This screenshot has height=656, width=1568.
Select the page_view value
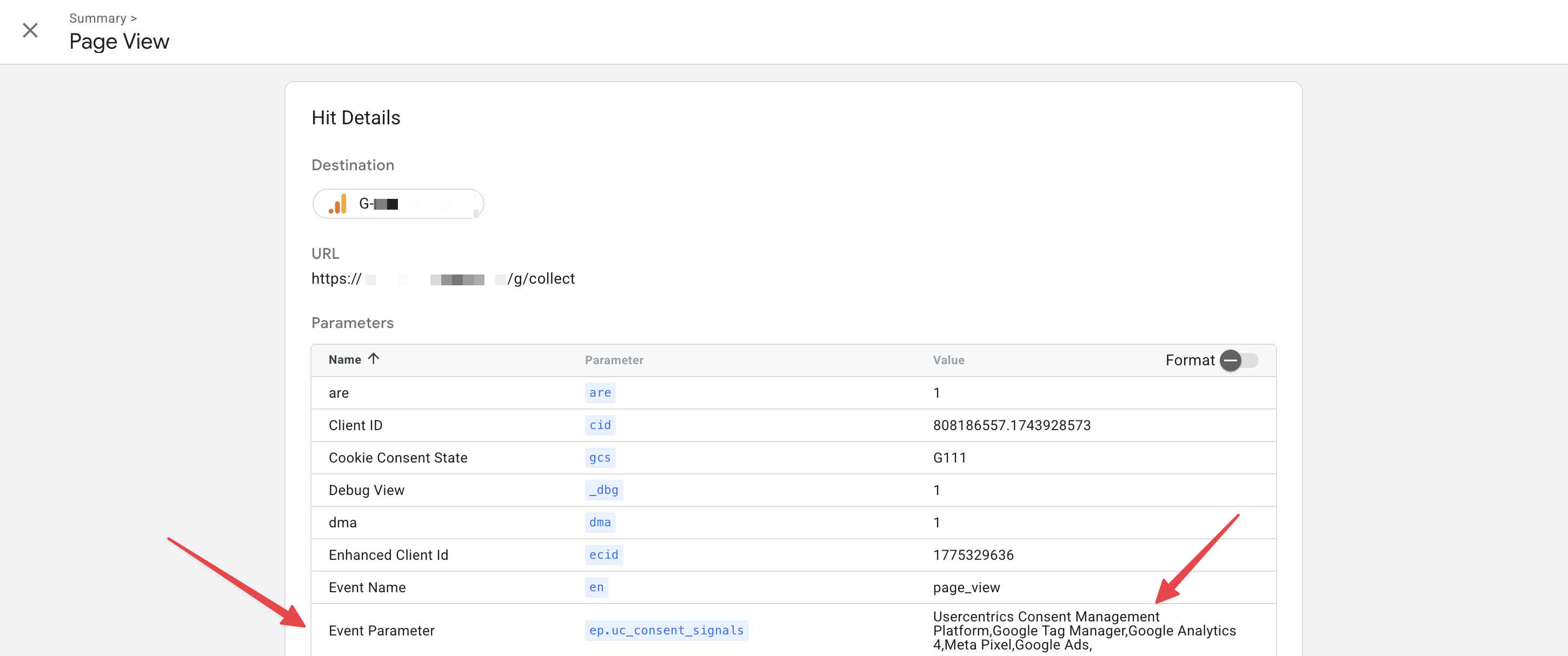click(966, 587)
